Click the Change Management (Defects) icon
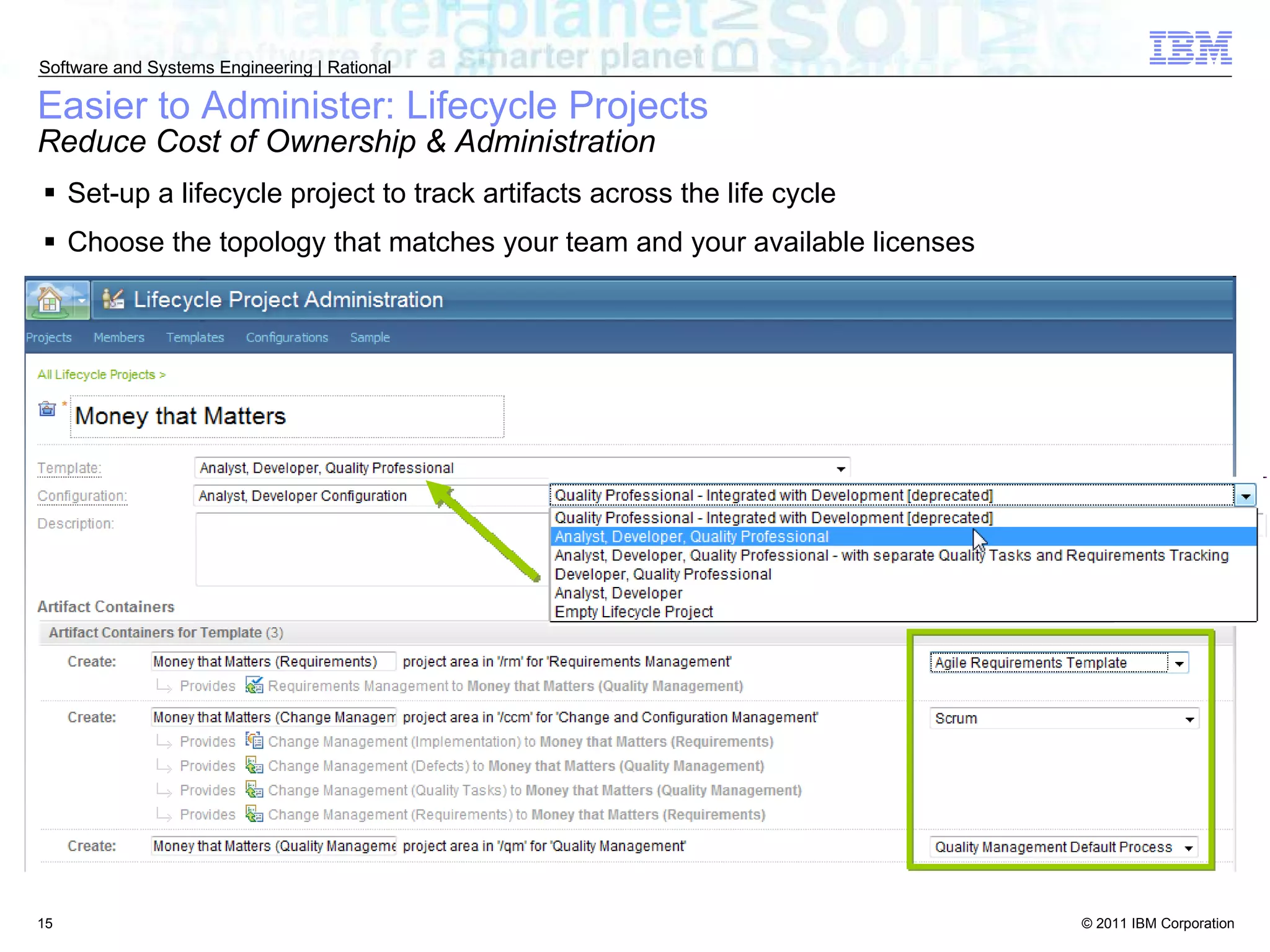1270x952 pixels. pyautogui.click(x=254, y=765)
